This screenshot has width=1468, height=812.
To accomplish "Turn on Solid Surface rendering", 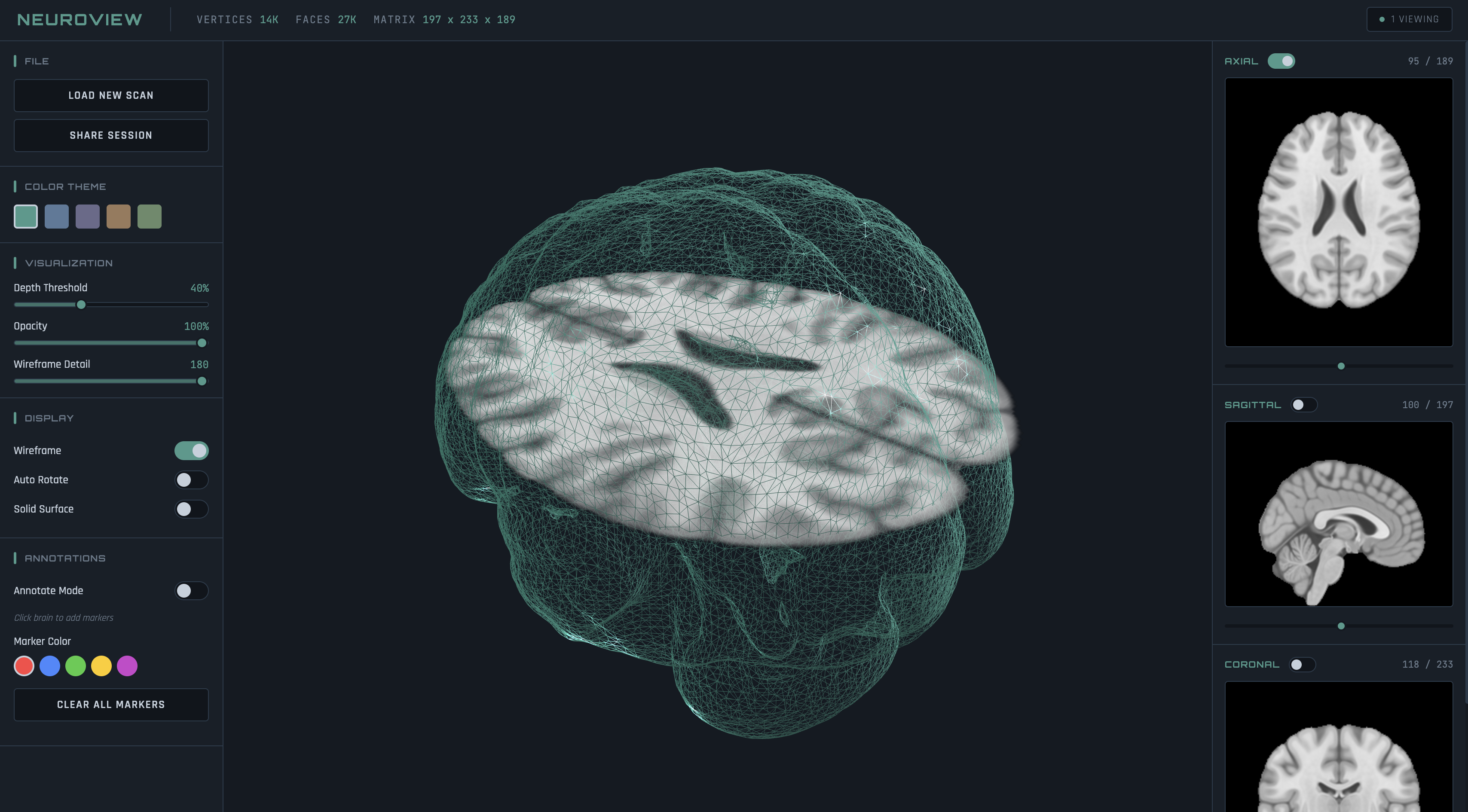I will point(192,509).
